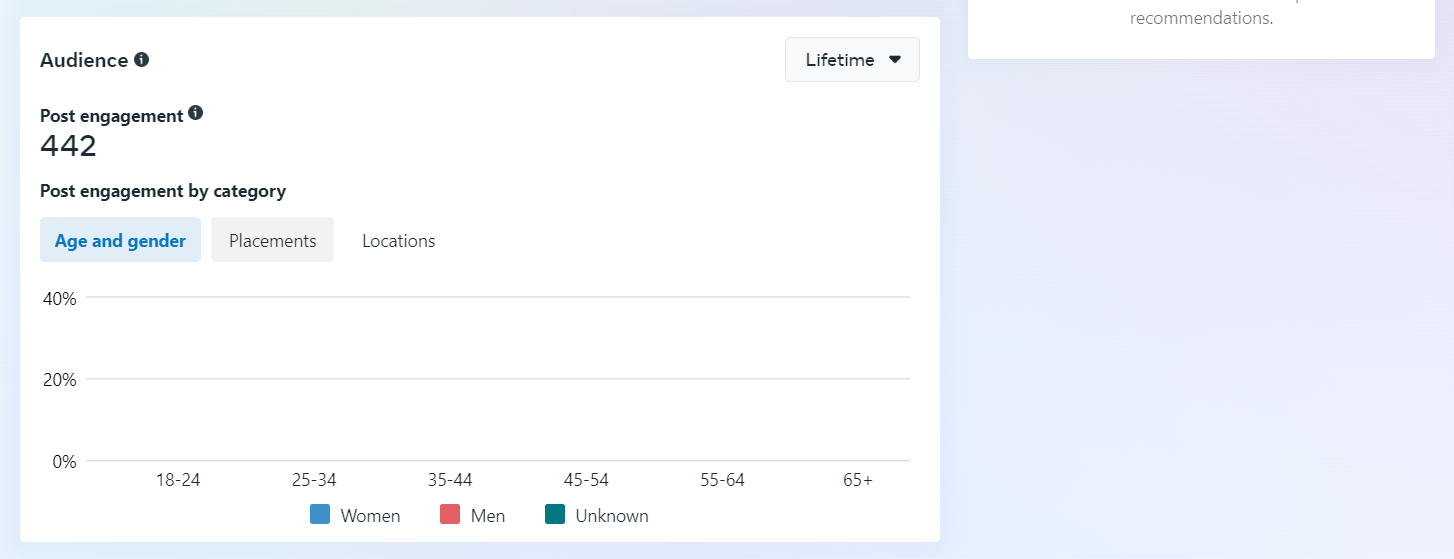Click the Post engagement info icon
This screenshot has height=559, width=1454.
[x=196, y=113]
